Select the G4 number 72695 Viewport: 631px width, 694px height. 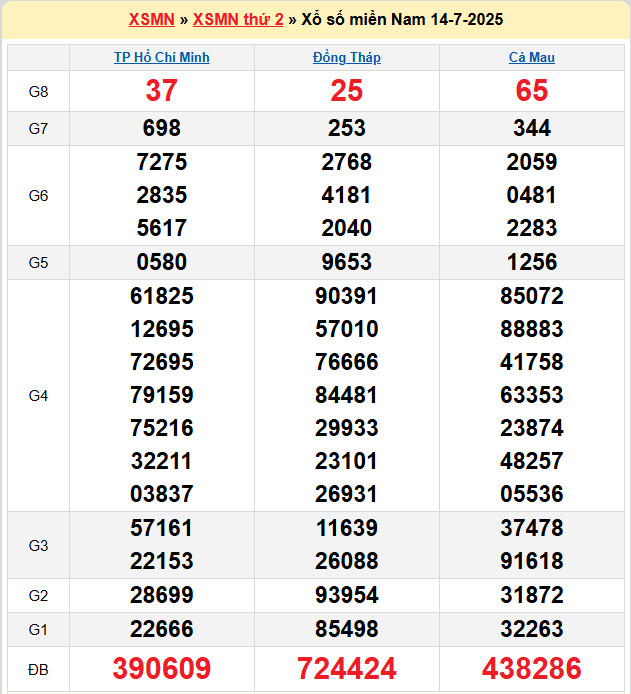pyautogui.click(x=162, y=362)
